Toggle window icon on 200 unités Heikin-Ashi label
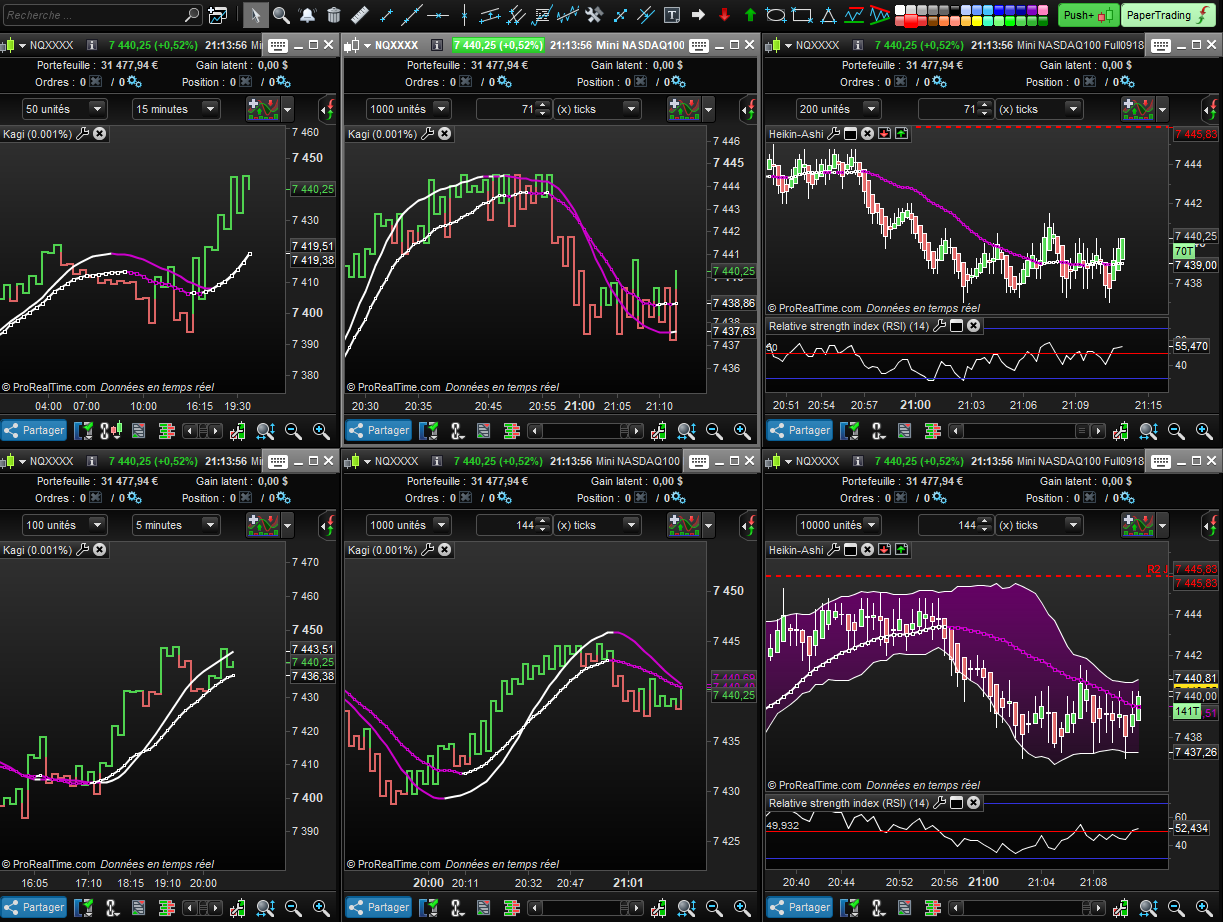 pyautogui.click(x=851, y=134)
